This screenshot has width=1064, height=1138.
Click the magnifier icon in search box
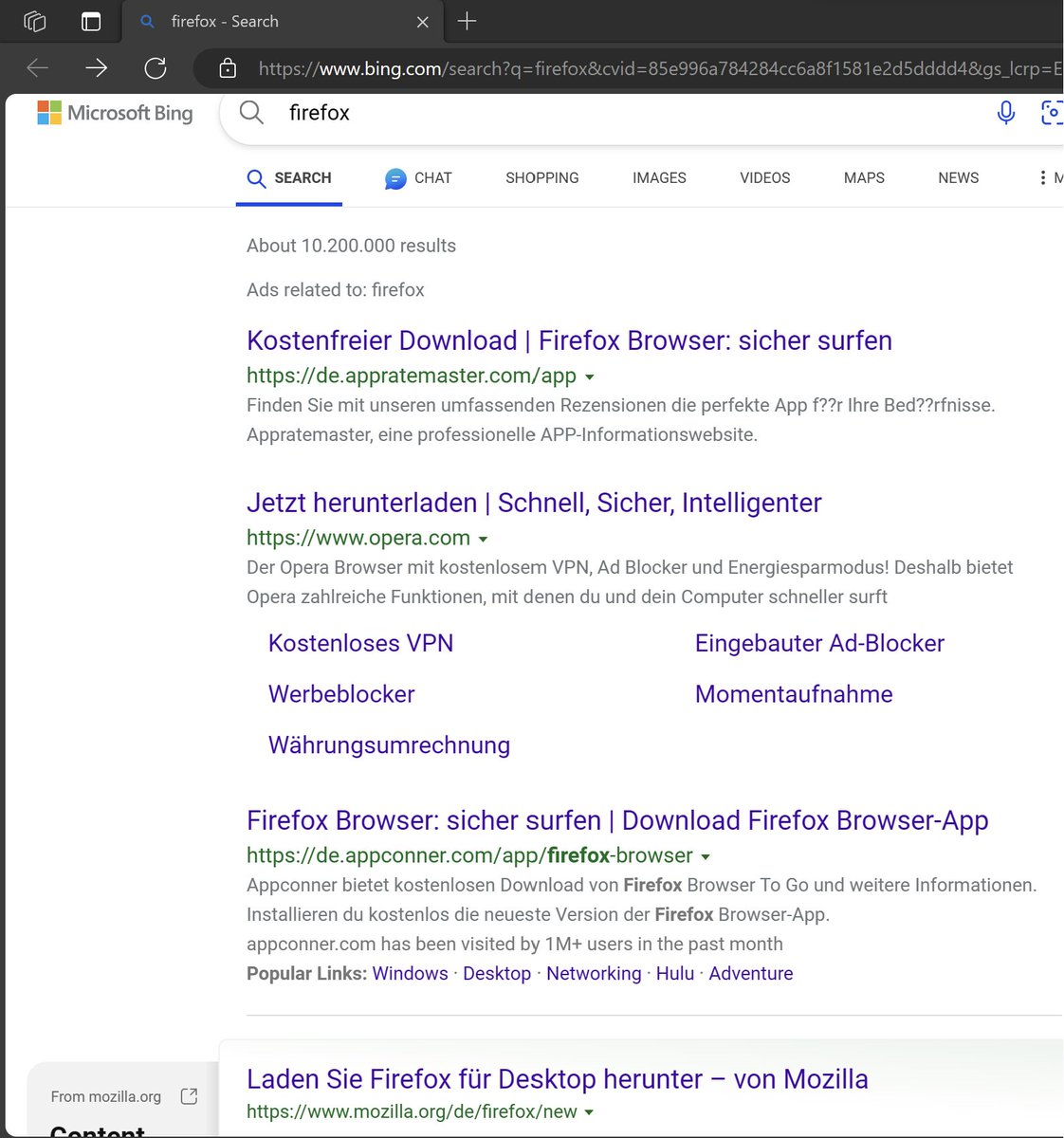[x=251, y=113]
